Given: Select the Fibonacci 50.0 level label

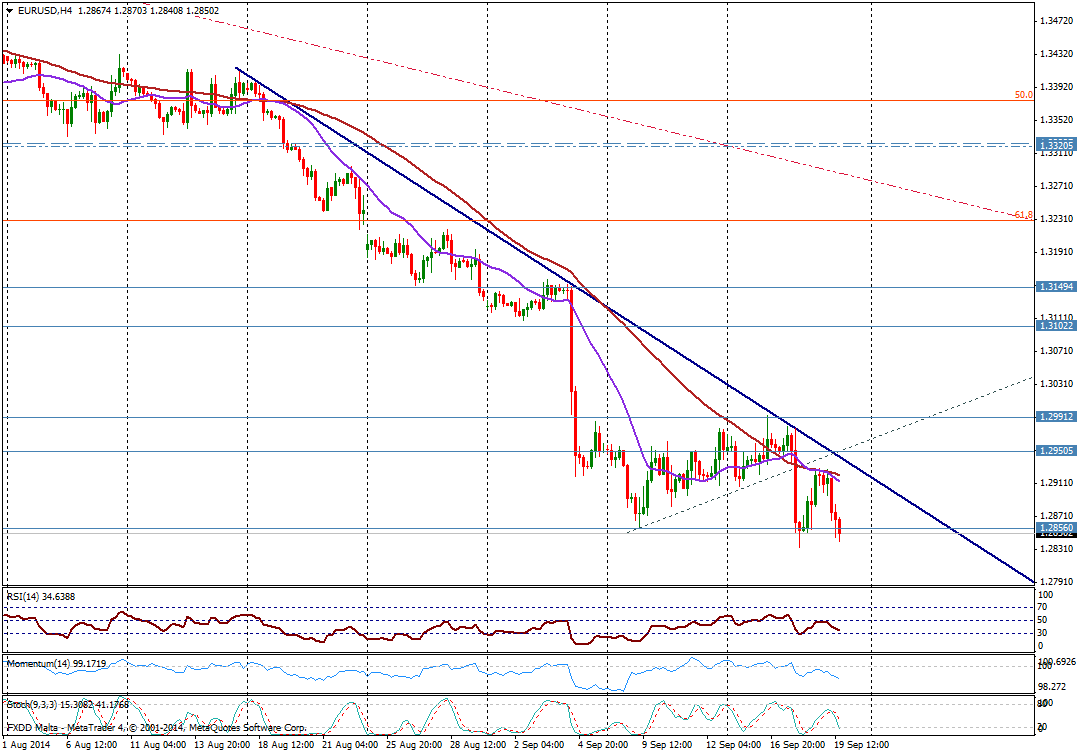Looking at the screenshot, I should coord(1023,95).
